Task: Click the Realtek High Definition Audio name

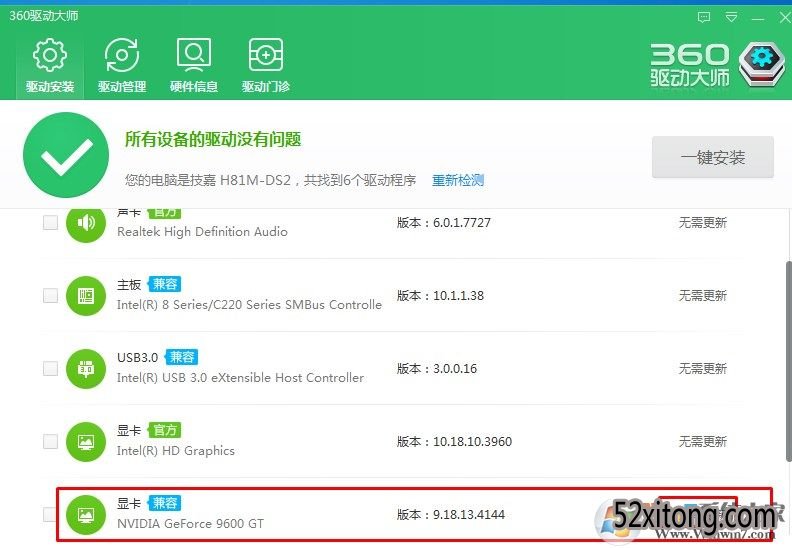Action: [202, 232]
